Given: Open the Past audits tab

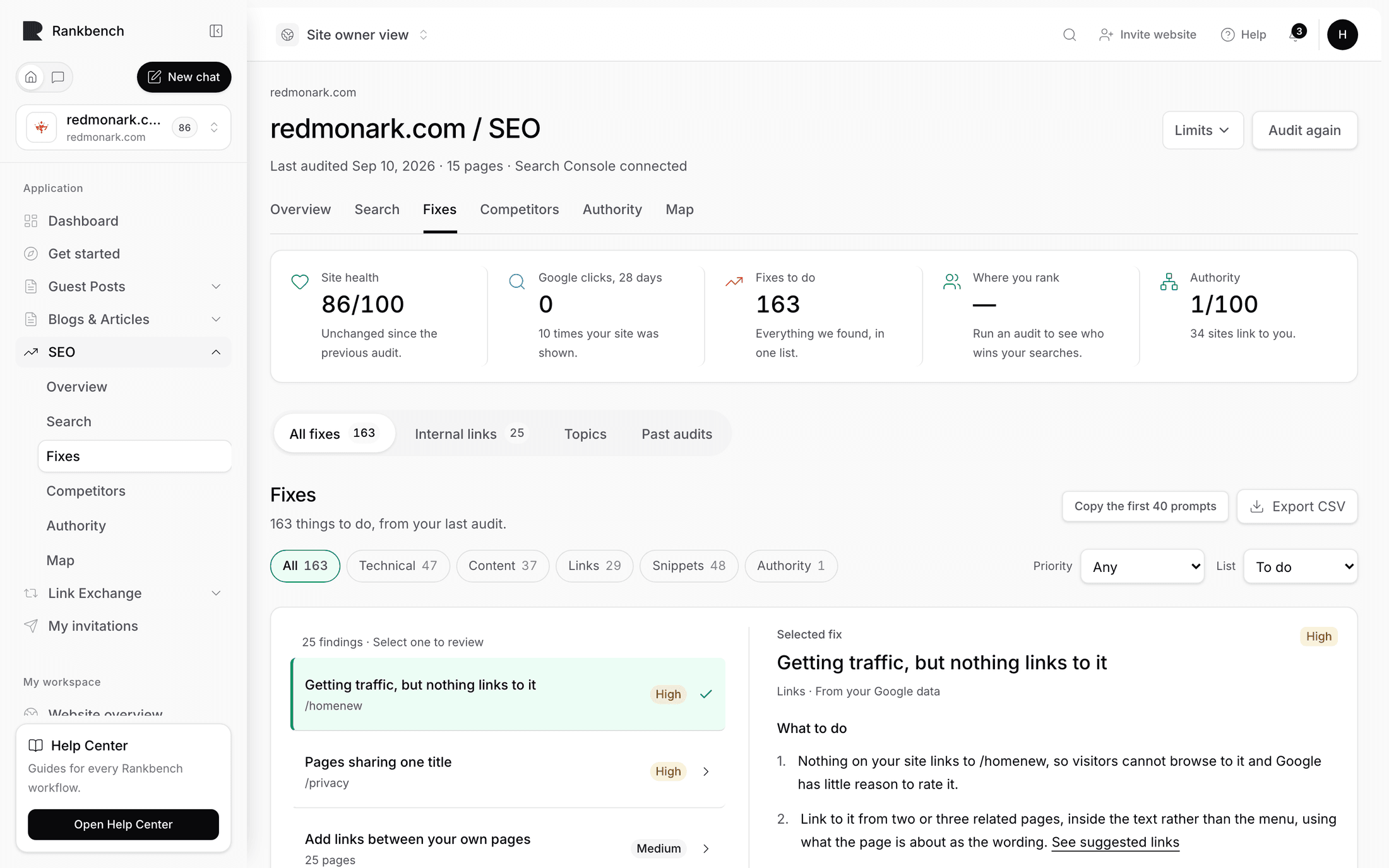Looking at the screenshot, I should click(677, 434).
